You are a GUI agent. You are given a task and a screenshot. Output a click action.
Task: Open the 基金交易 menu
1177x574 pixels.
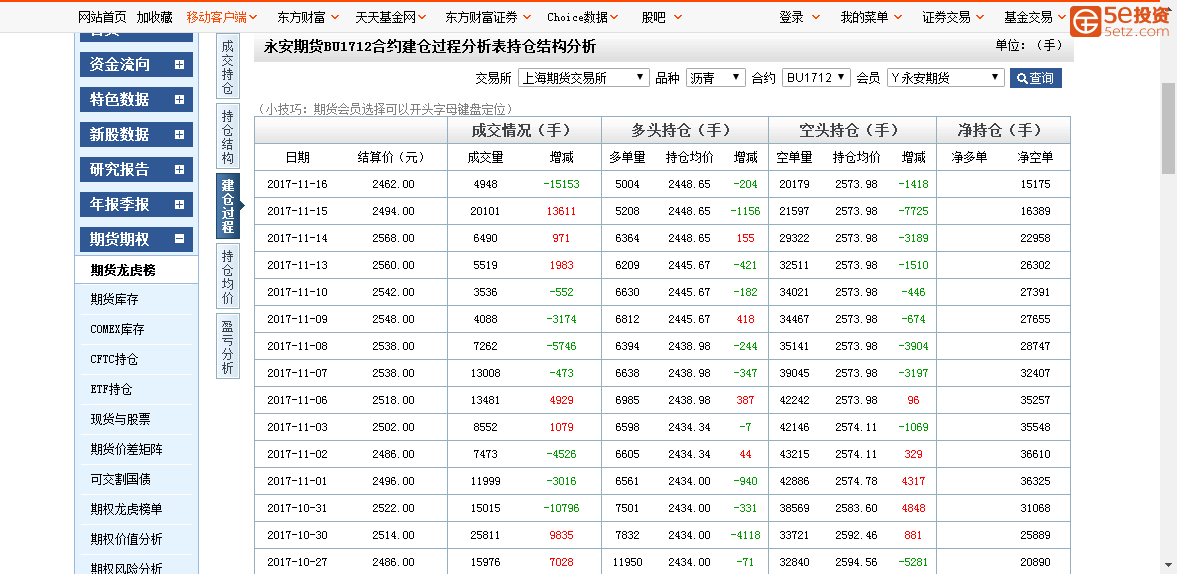[1035, 17]
